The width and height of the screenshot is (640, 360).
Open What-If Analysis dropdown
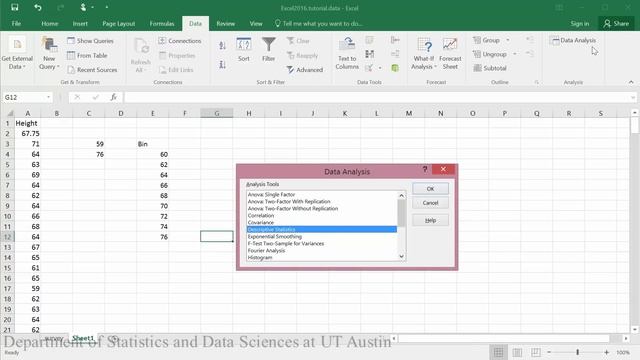(424, 53)
